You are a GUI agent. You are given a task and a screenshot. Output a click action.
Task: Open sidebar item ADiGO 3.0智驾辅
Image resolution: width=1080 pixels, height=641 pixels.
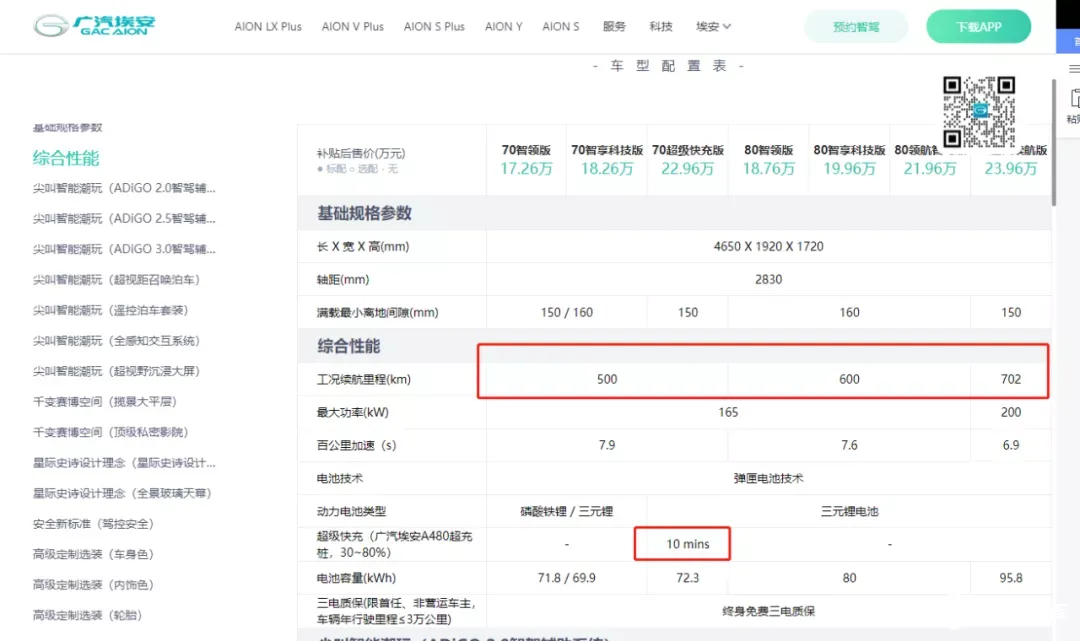[x=124, y=249]
